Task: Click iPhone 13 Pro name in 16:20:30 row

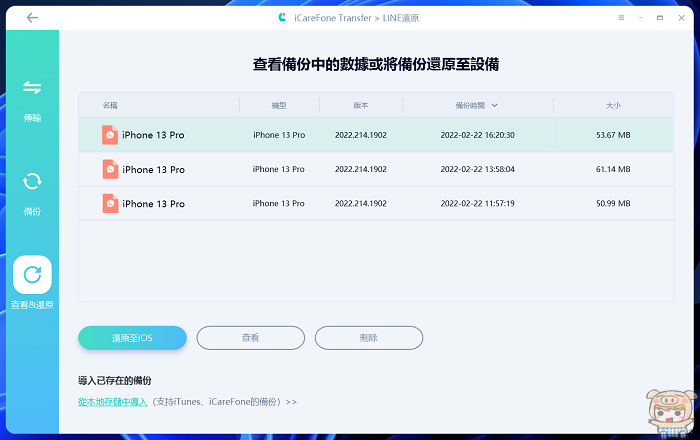Action: [153, 135]
